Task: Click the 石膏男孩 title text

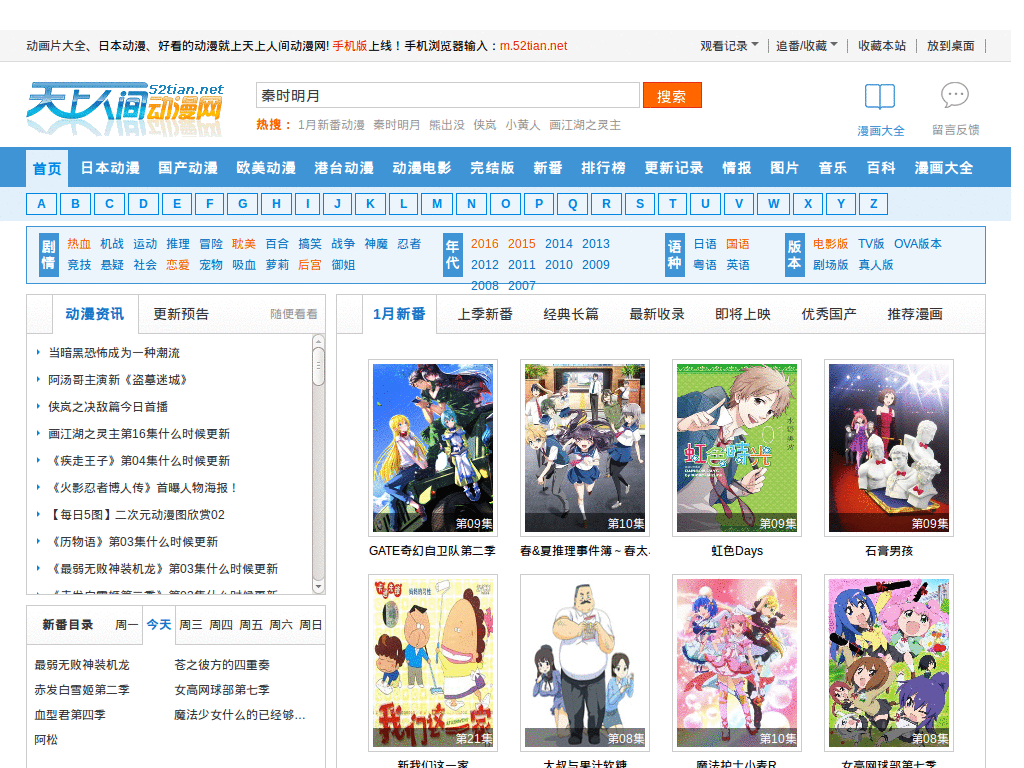Action: [x=889, y=551]
